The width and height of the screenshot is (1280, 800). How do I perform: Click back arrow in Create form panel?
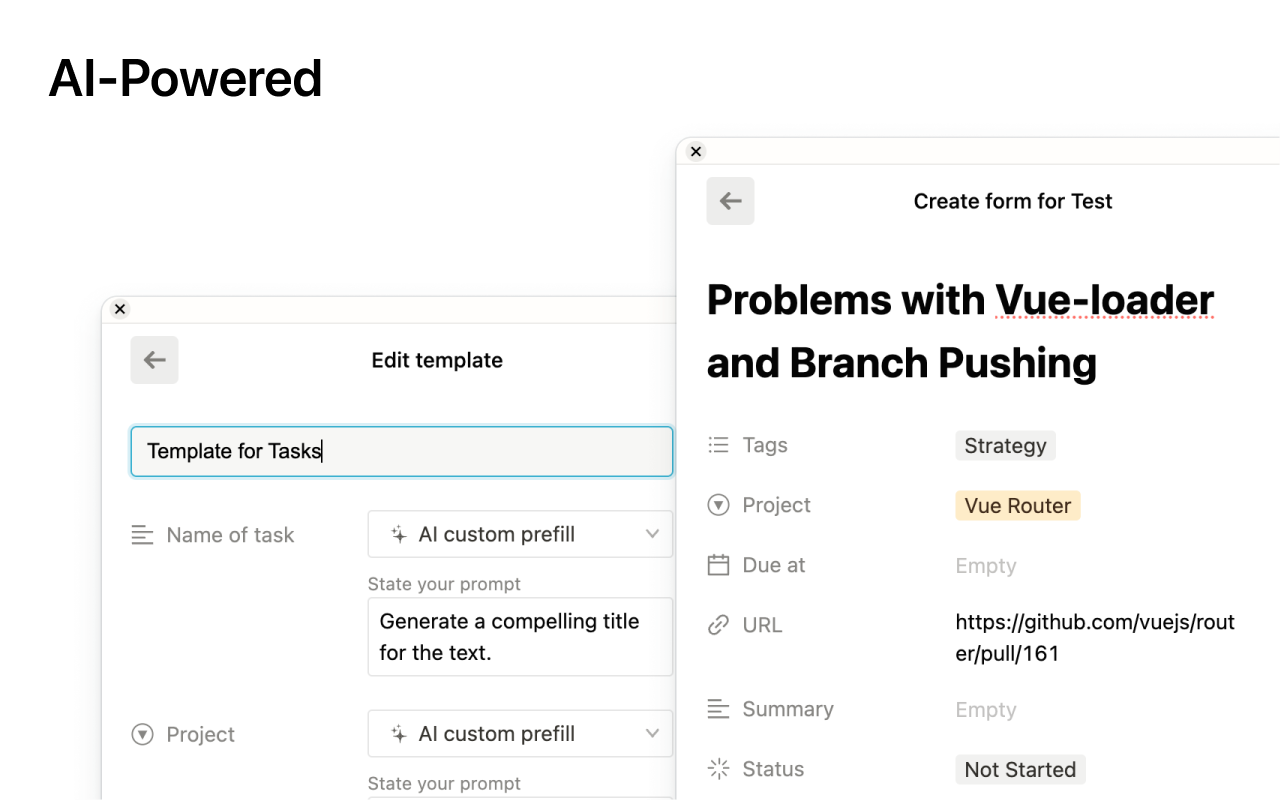click(x=730, y=201)
